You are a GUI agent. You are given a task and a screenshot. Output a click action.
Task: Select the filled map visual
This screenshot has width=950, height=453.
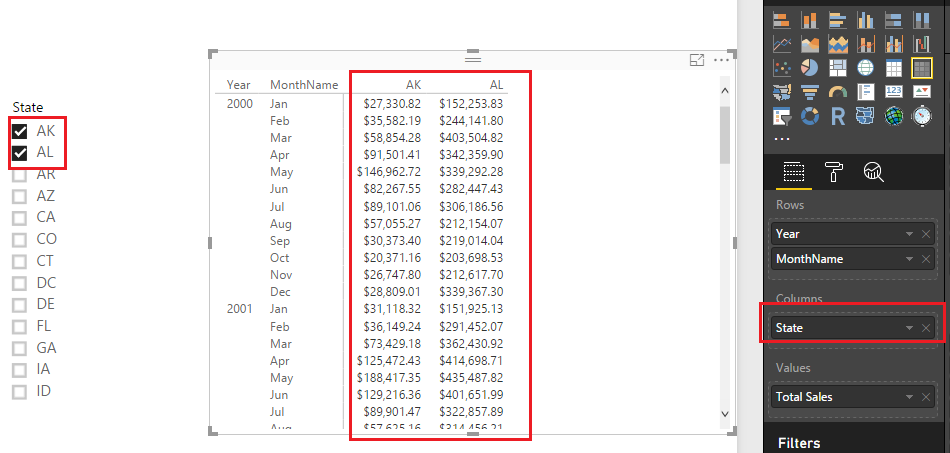[781, 91]
